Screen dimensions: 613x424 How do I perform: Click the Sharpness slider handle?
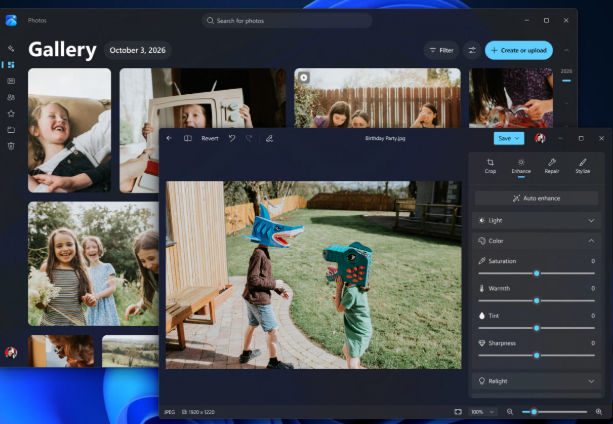click(x=537, y=355)
